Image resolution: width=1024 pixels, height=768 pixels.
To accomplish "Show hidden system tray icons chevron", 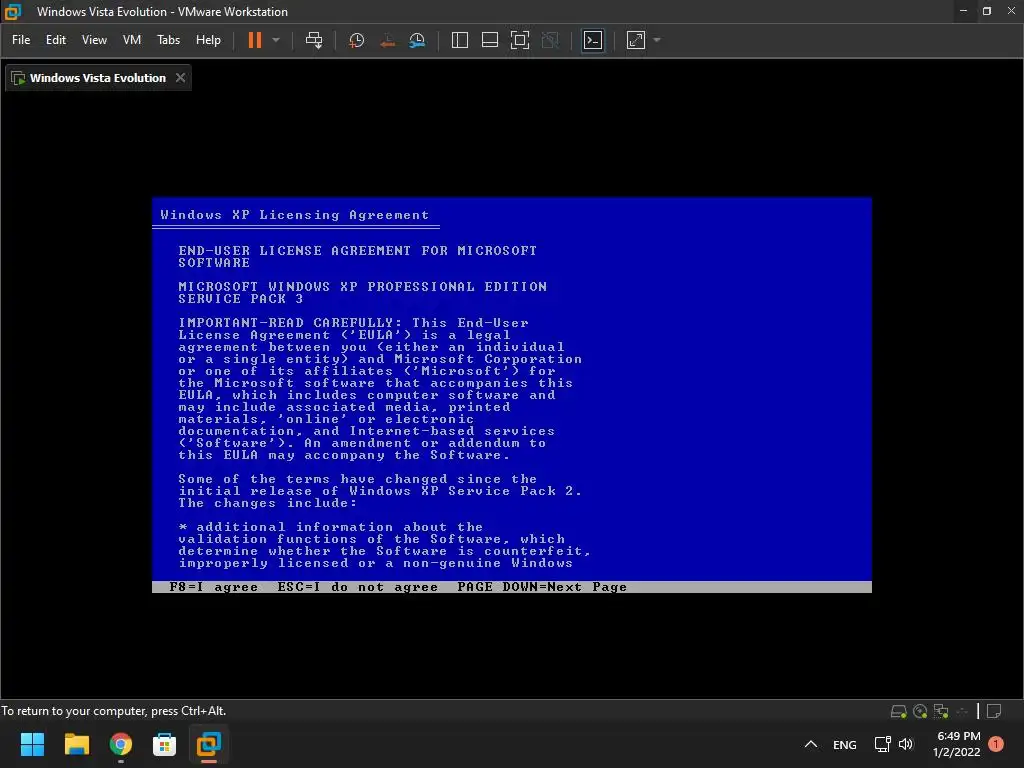I will click(x=811, y=744).
